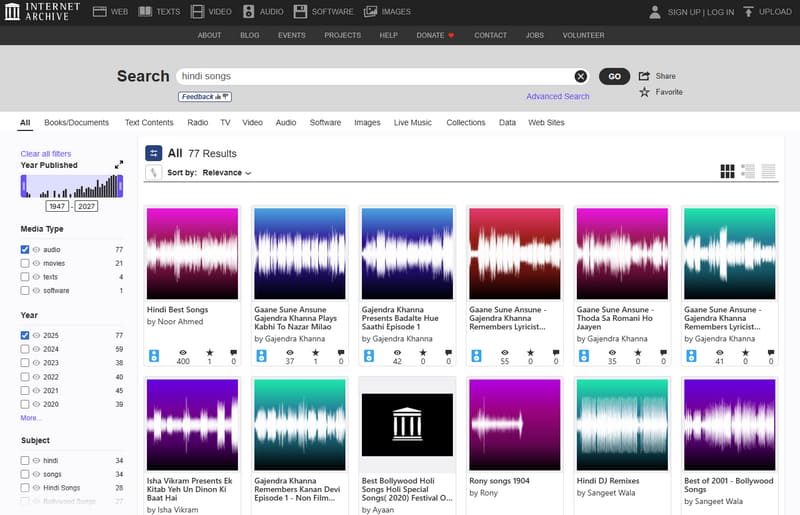Viewport: 800px width, 515px height.
Task: Check the songs subject filter
Action: coord(24,474)
